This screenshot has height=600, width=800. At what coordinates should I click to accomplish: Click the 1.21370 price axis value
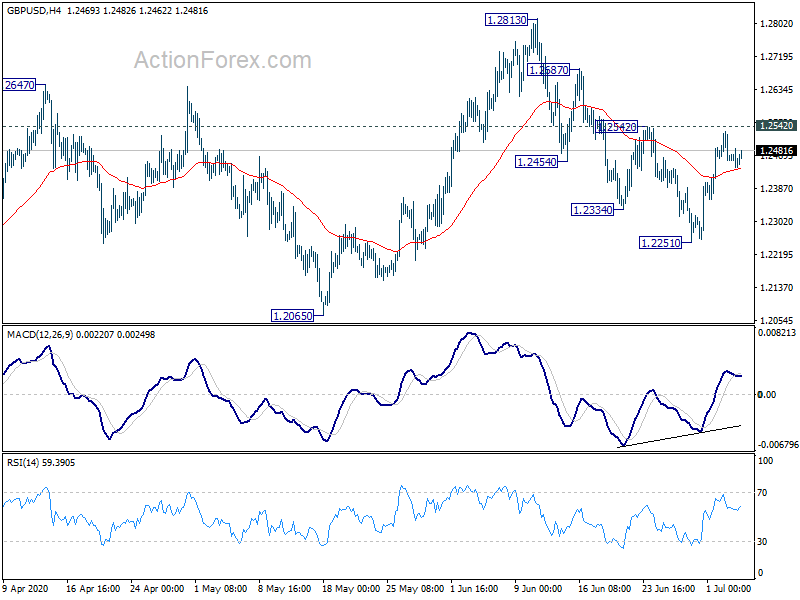[777, 288]
